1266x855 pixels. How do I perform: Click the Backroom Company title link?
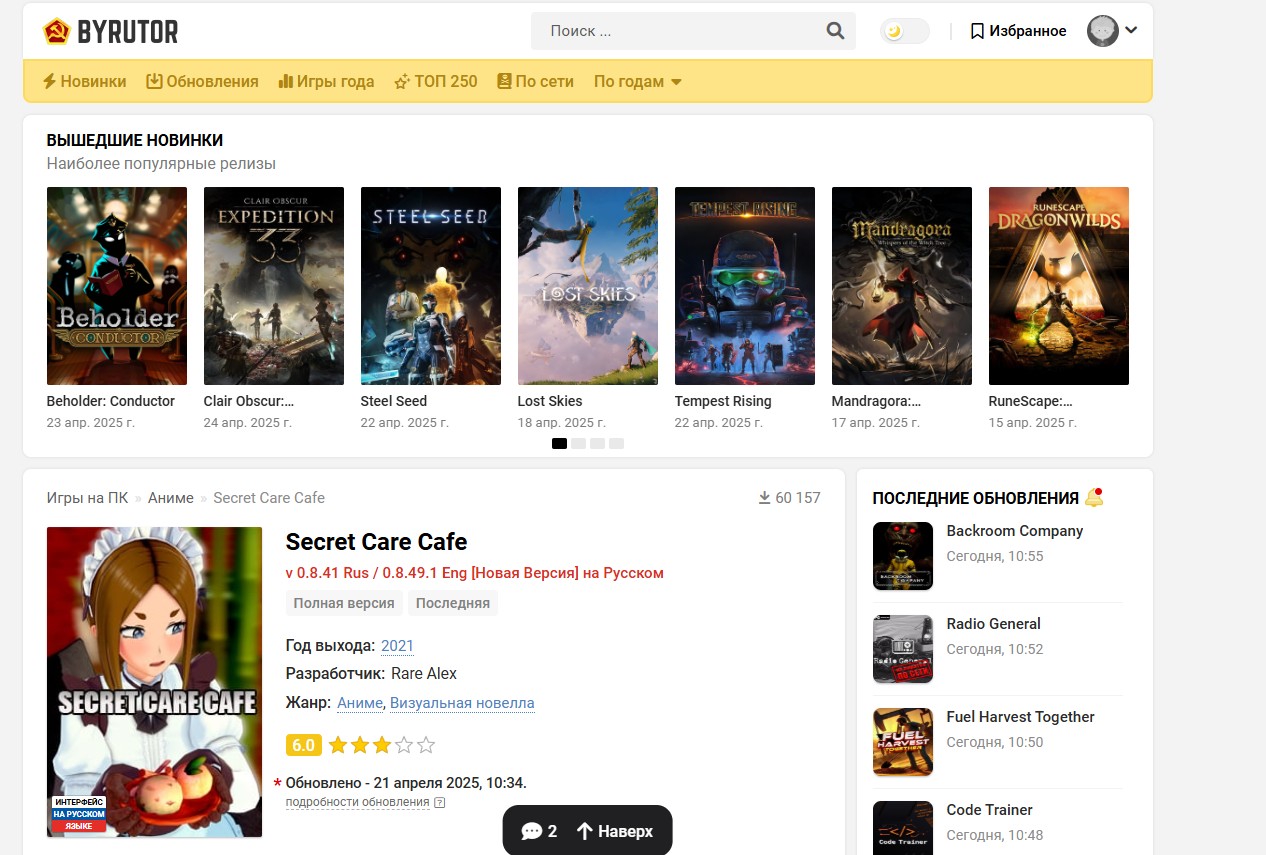[x=1015, y=531]
